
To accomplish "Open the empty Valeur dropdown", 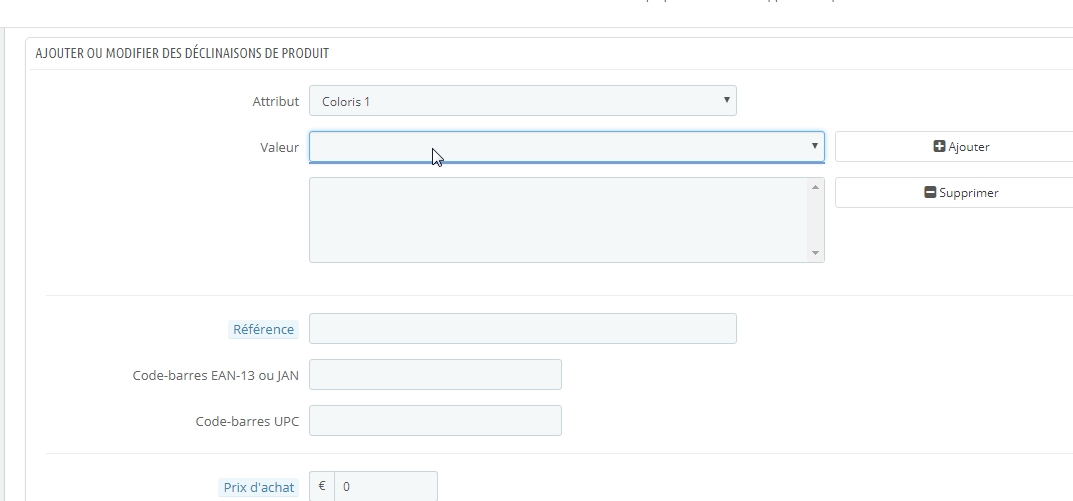I will coord(567,146).
